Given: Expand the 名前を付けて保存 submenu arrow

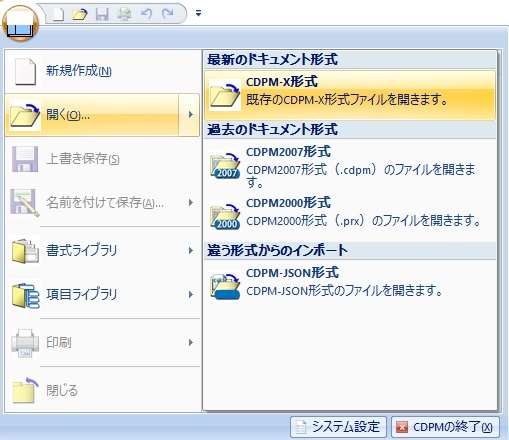Looking at the screenshot, I should tap(190, 202).
